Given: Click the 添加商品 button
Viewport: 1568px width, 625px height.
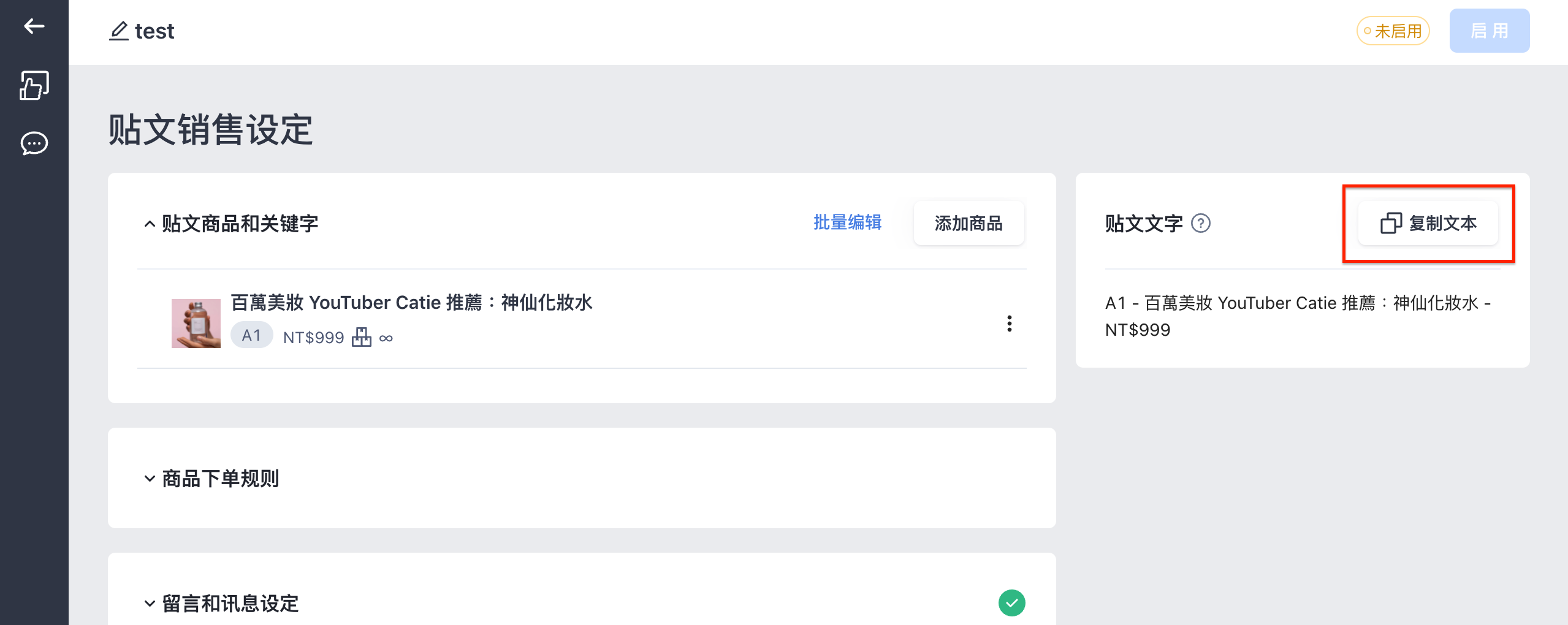Looking at the screenshot, I should pyautogui.click(x=969, y=223).
